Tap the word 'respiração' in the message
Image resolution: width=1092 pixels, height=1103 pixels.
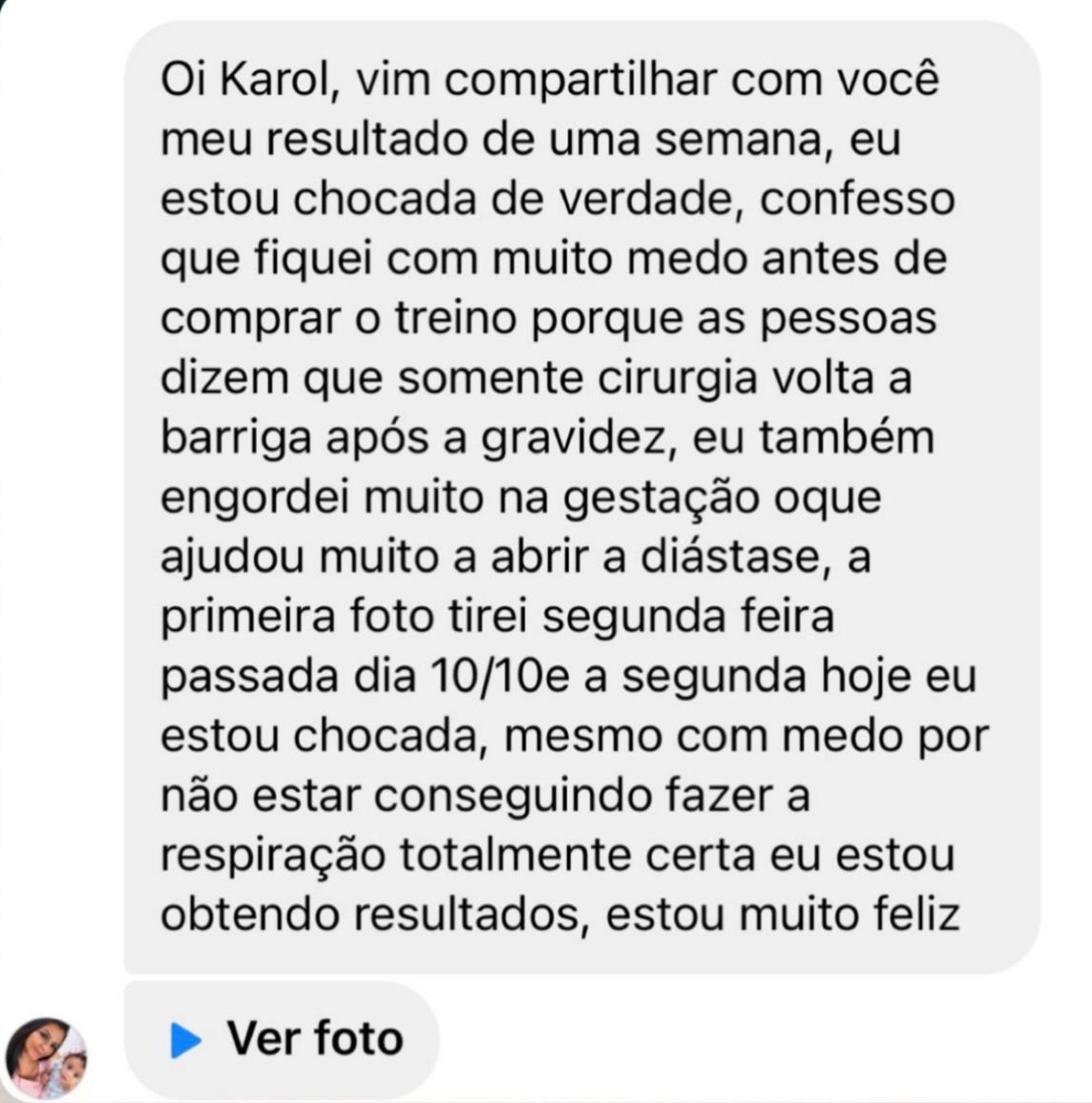point(273,857)
